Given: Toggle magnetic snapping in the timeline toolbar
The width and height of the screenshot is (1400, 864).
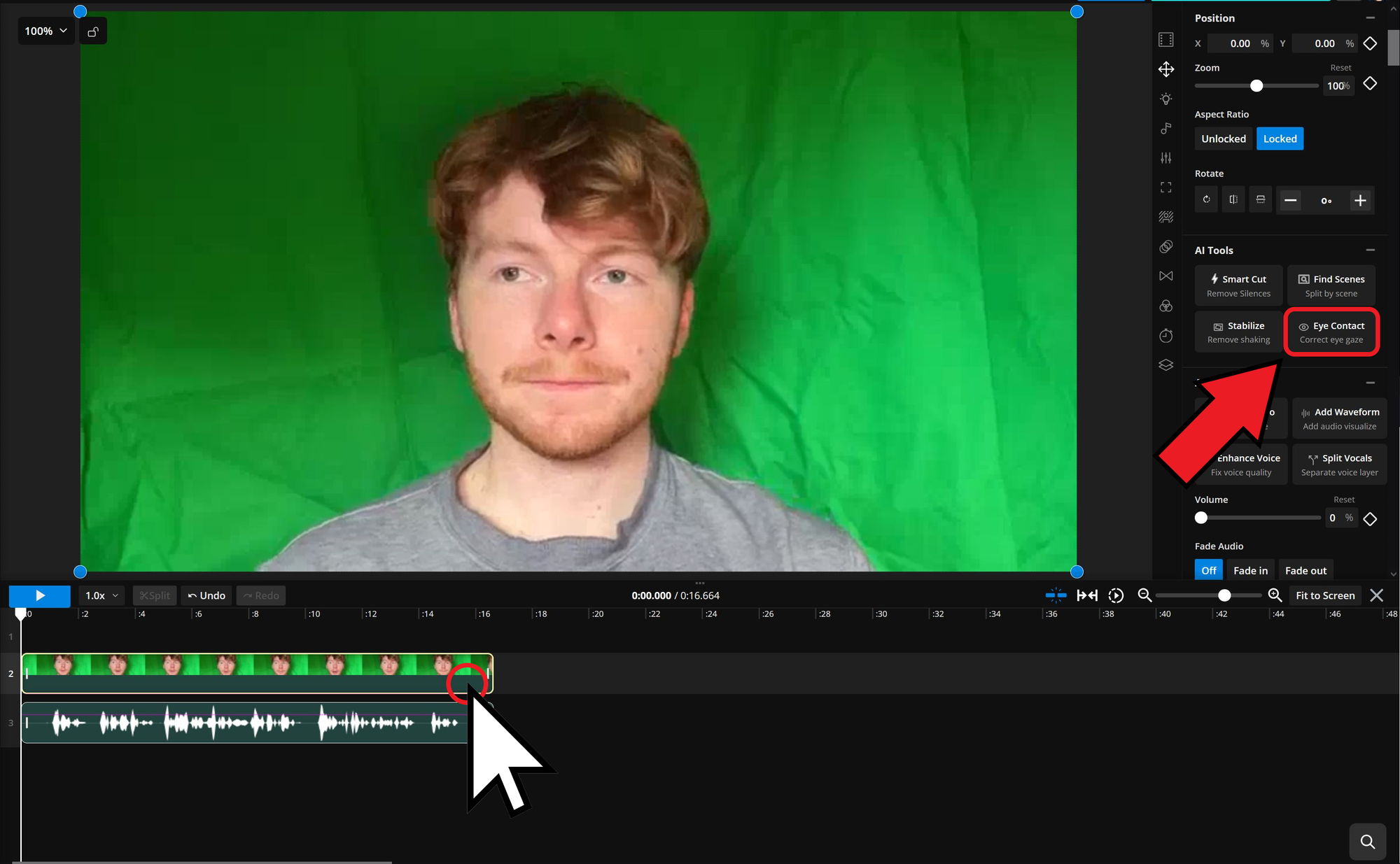Looking at the screenshot, I should click(x=1056, y=595).
